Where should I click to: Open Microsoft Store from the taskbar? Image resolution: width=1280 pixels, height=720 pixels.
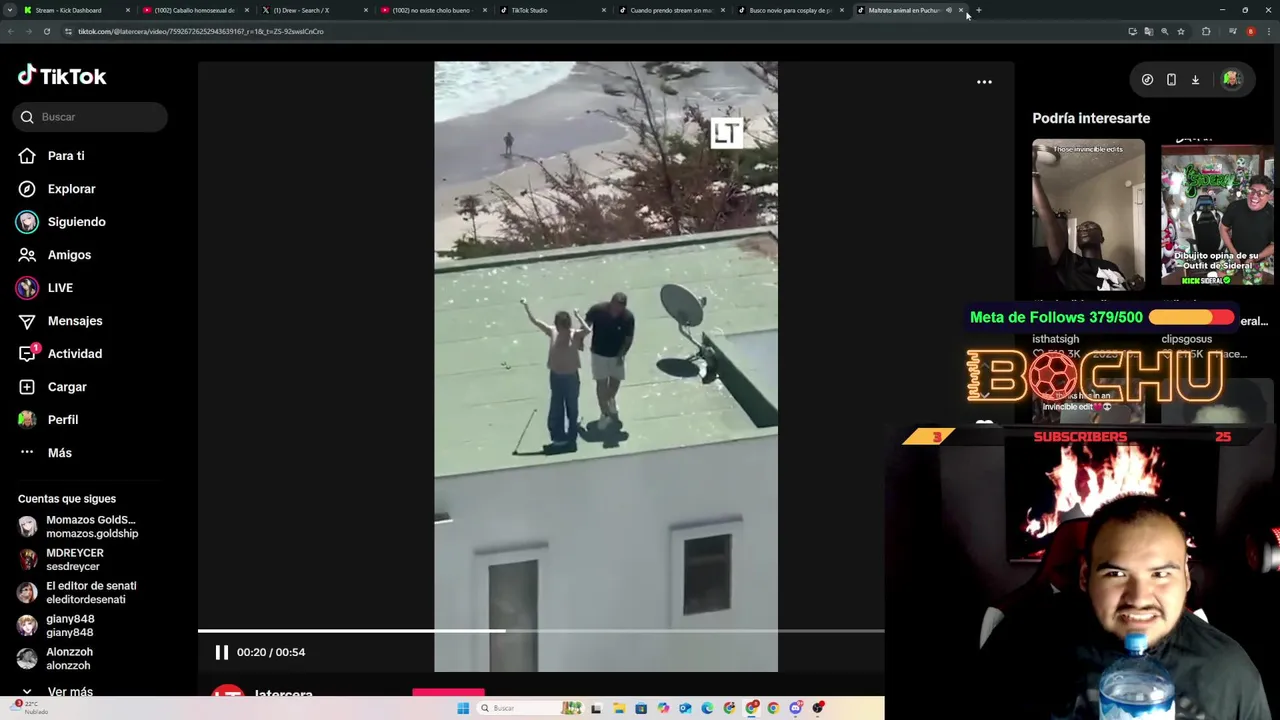[x=641, y=708]
